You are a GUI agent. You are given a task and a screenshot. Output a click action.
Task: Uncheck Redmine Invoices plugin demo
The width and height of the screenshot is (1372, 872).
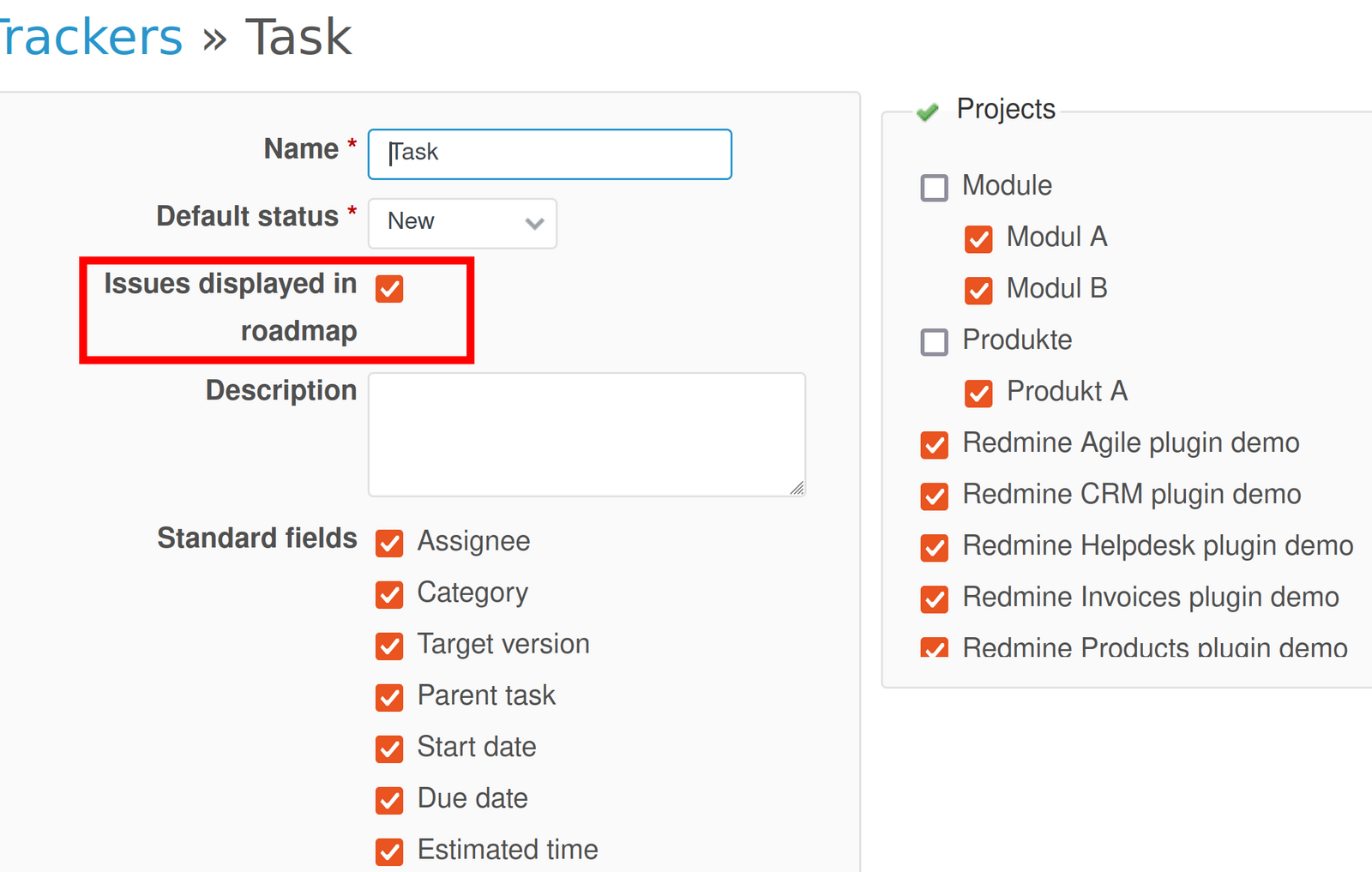pyautogui.click(x=934, y=599)
